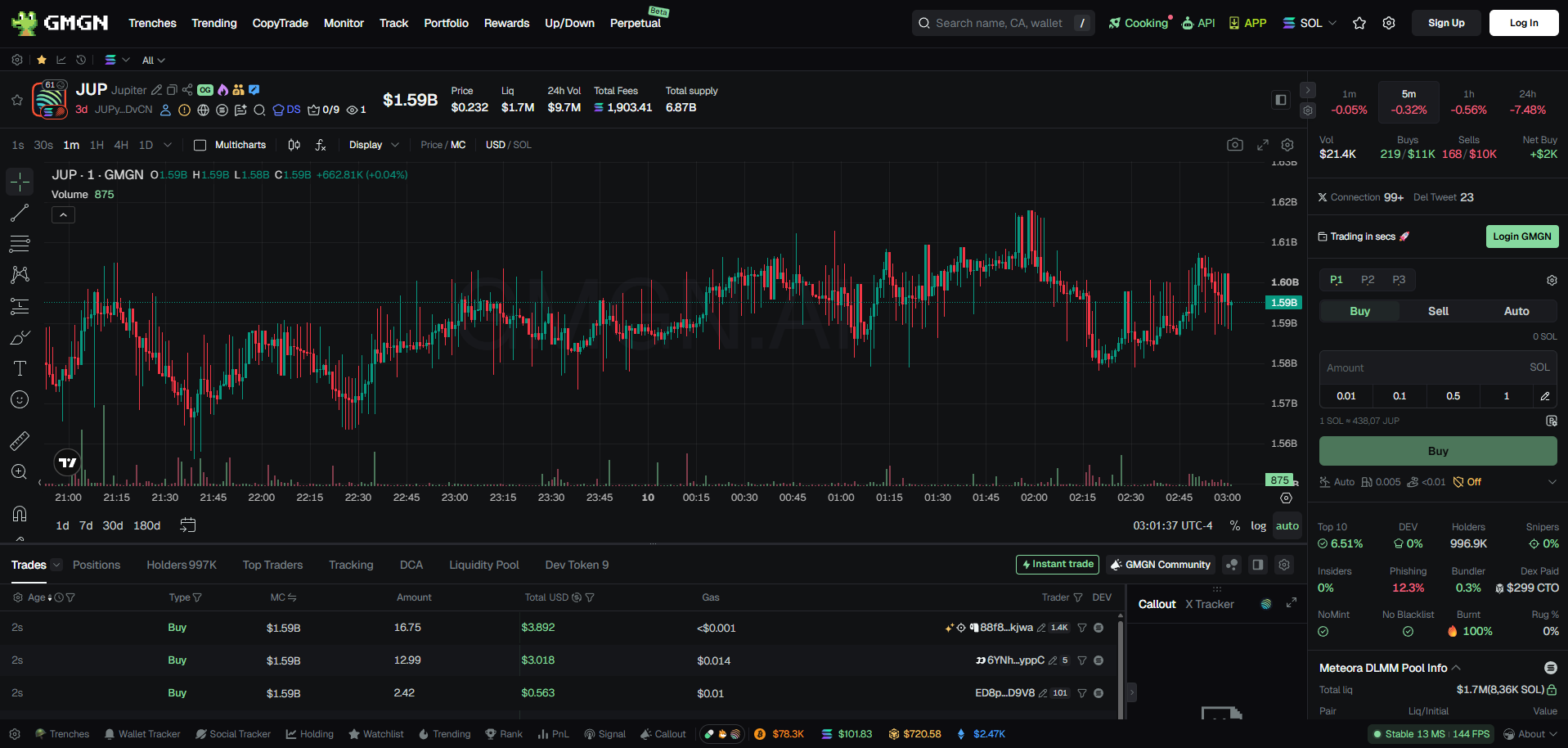Expand the trade settings chevron
This screenshot has width=1568, height=748.
pos(1552,482)
